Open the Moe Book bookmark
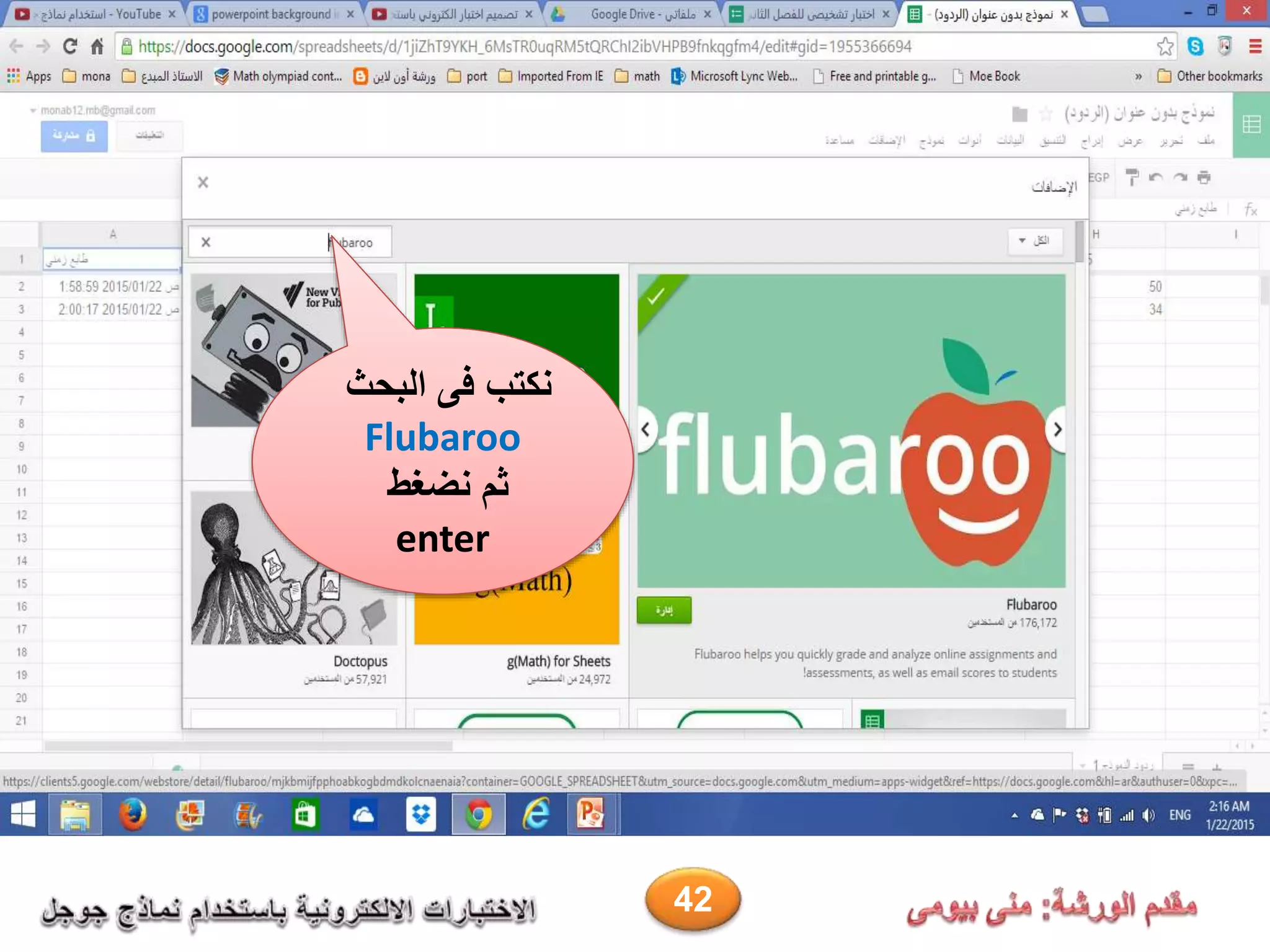The image size is (1270, 952). tap(987, 76)
